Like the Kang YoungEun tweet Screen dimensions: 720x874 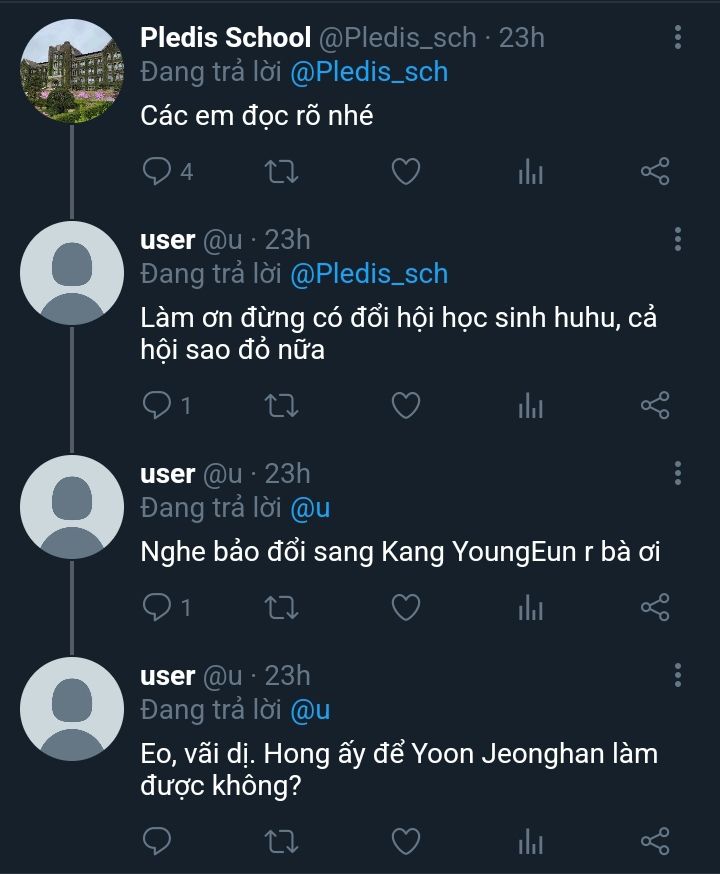(x=405, y=607)
